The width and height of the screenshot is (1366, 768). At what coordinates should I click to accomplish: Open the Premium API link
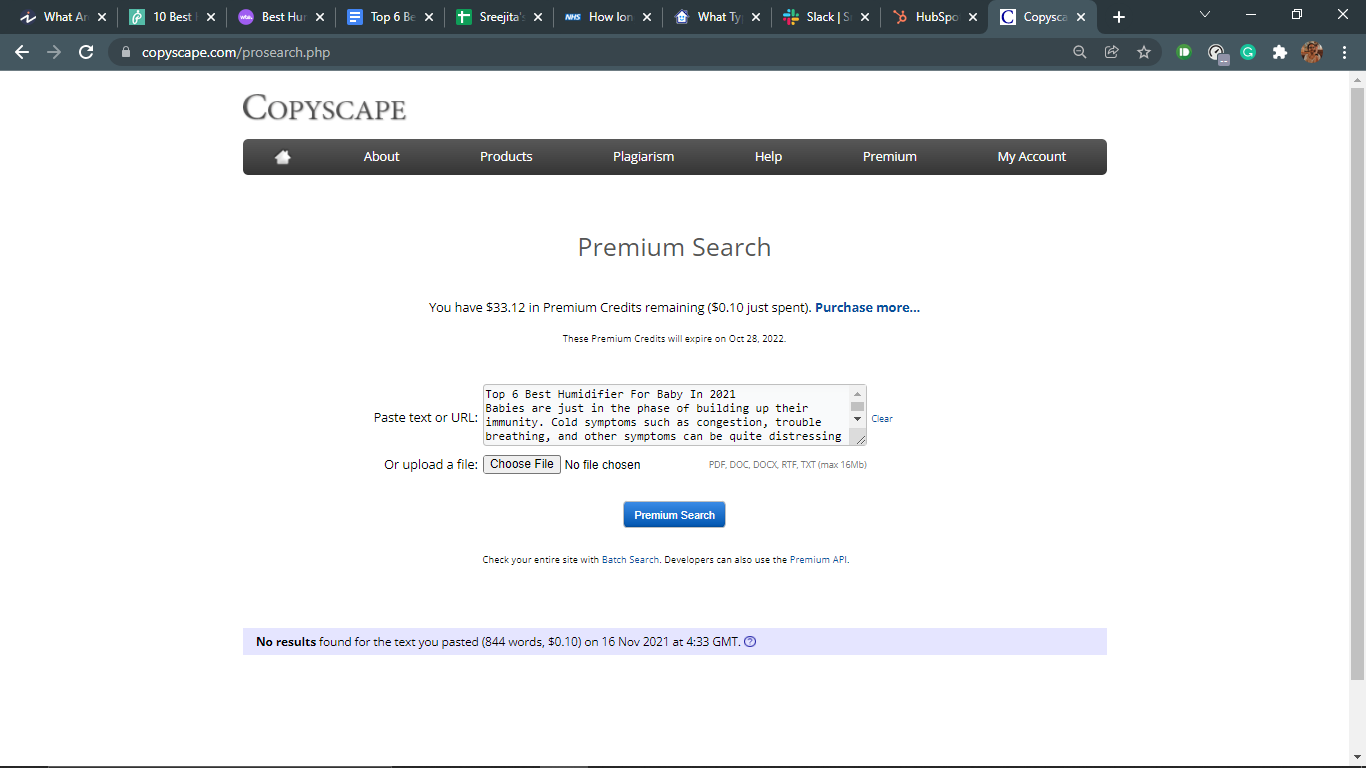click(818, 560)
